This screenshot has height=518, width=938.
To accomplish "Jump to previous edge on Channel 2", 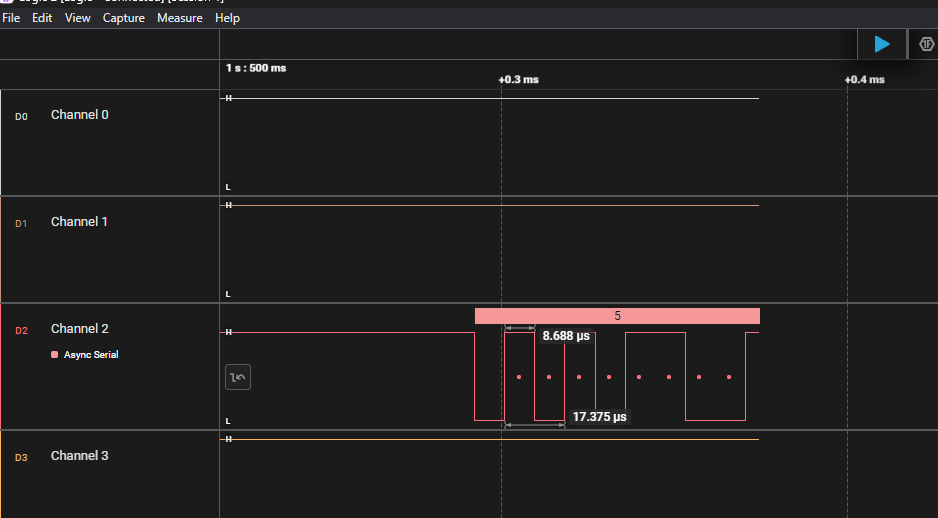I will tap(238, 377).
